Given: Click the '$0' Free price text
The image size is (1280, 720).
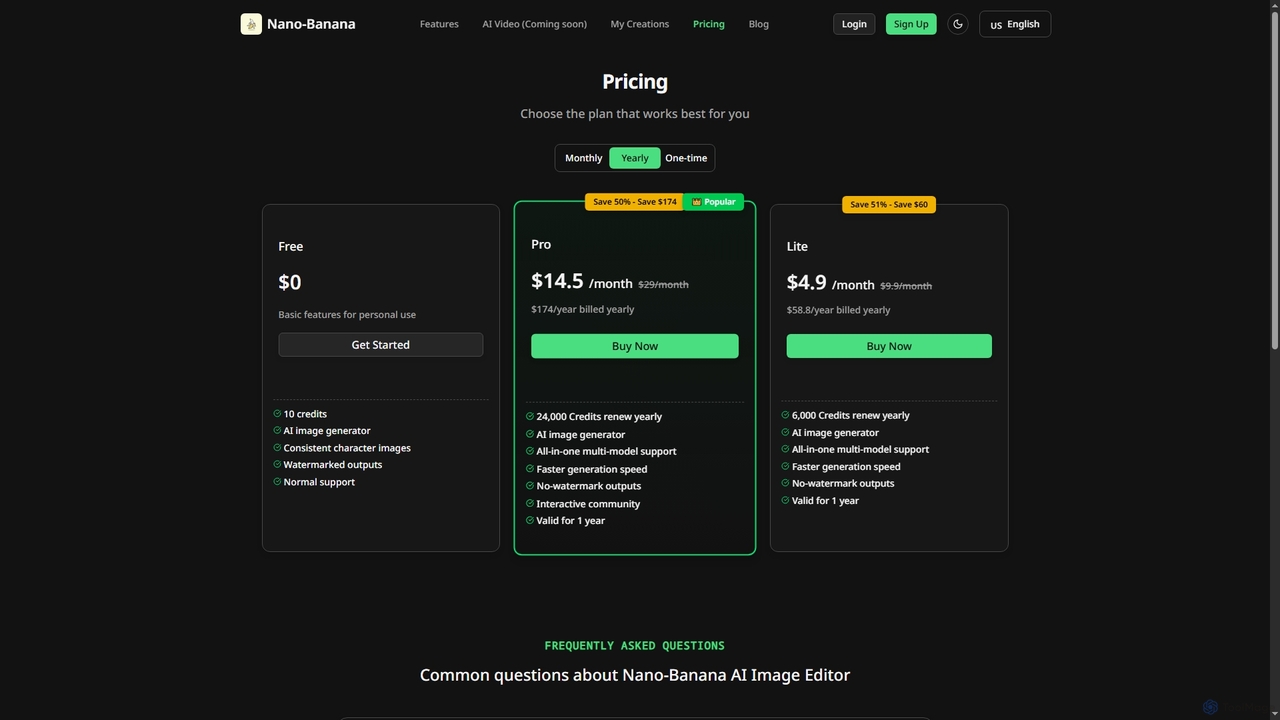Looking at the screenshot, I should [x=290, y=283].
